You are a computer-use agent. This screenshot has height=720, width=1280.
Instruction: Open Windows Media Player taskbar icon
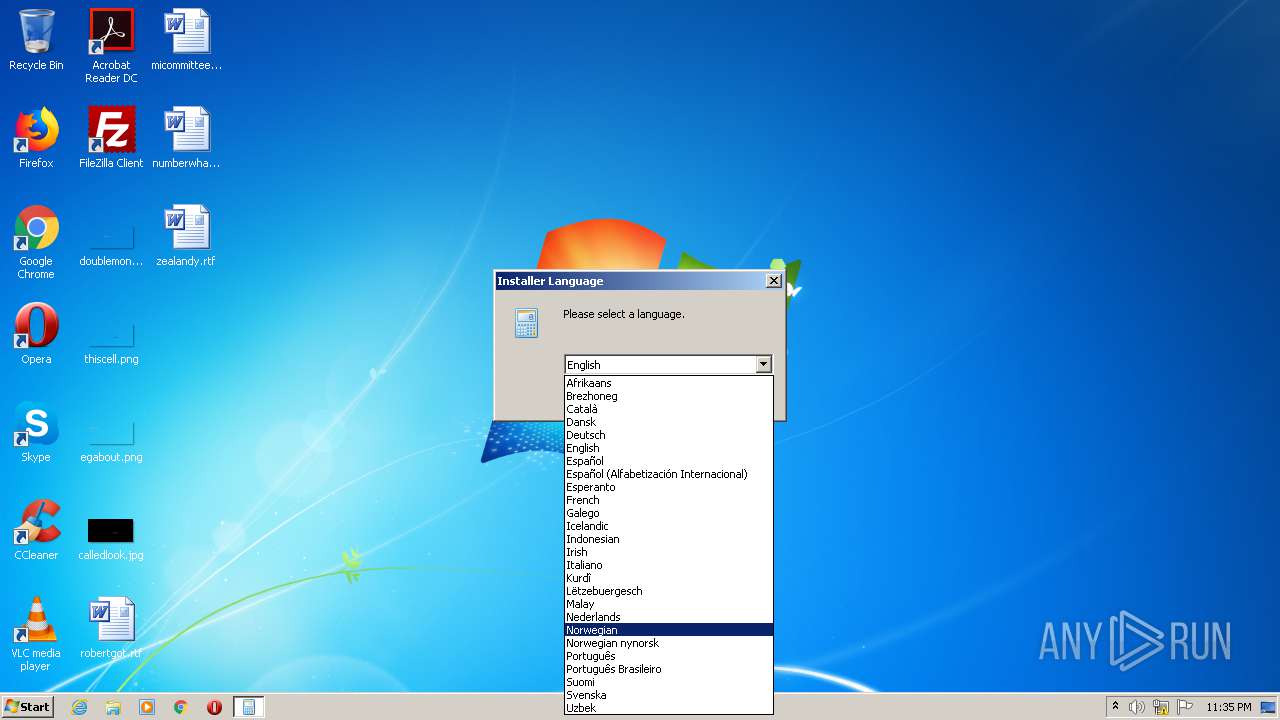(x=147, y=707)
